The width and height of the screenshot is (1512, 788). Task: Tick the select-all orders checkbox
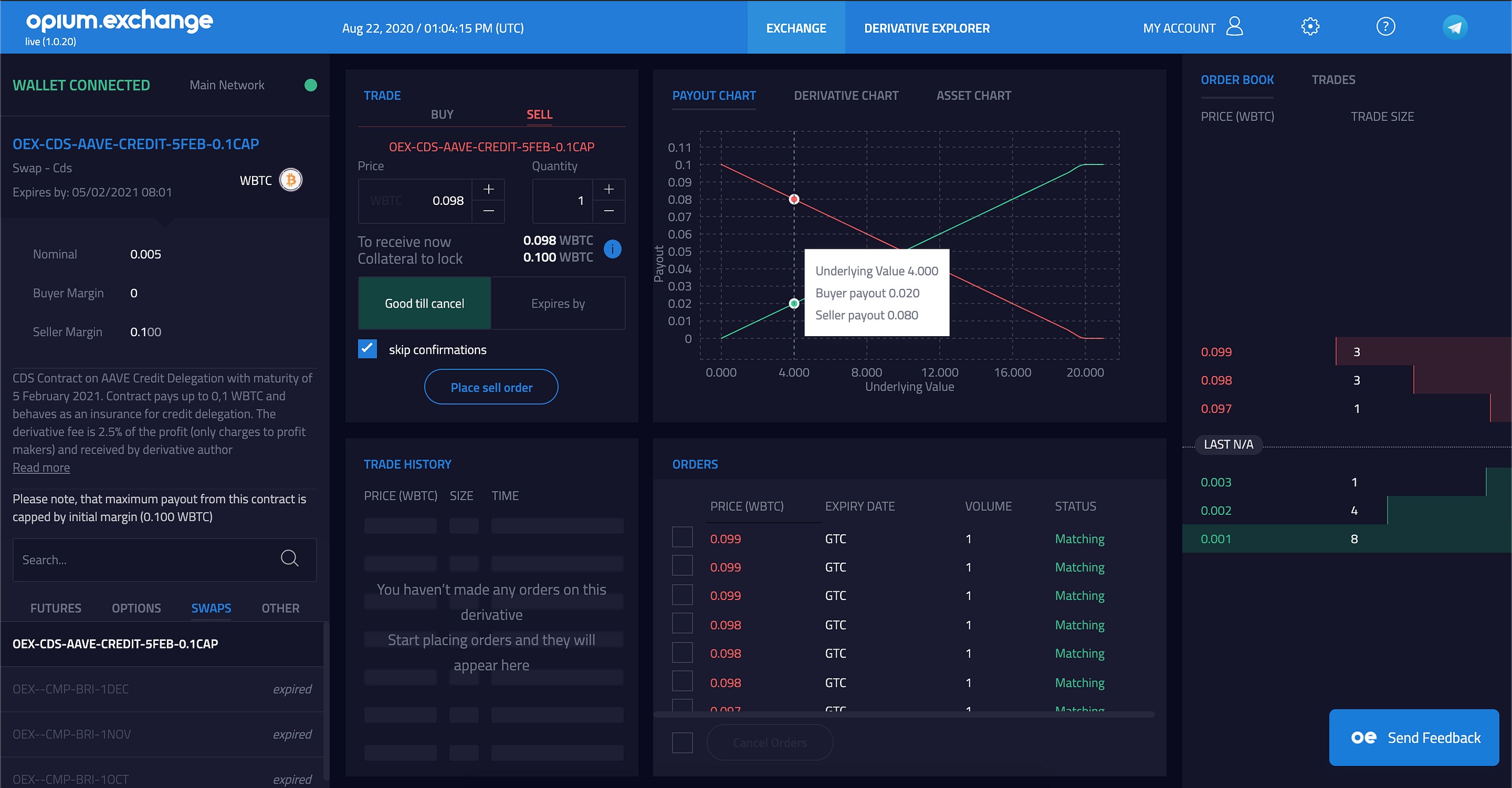pos(682,742)
